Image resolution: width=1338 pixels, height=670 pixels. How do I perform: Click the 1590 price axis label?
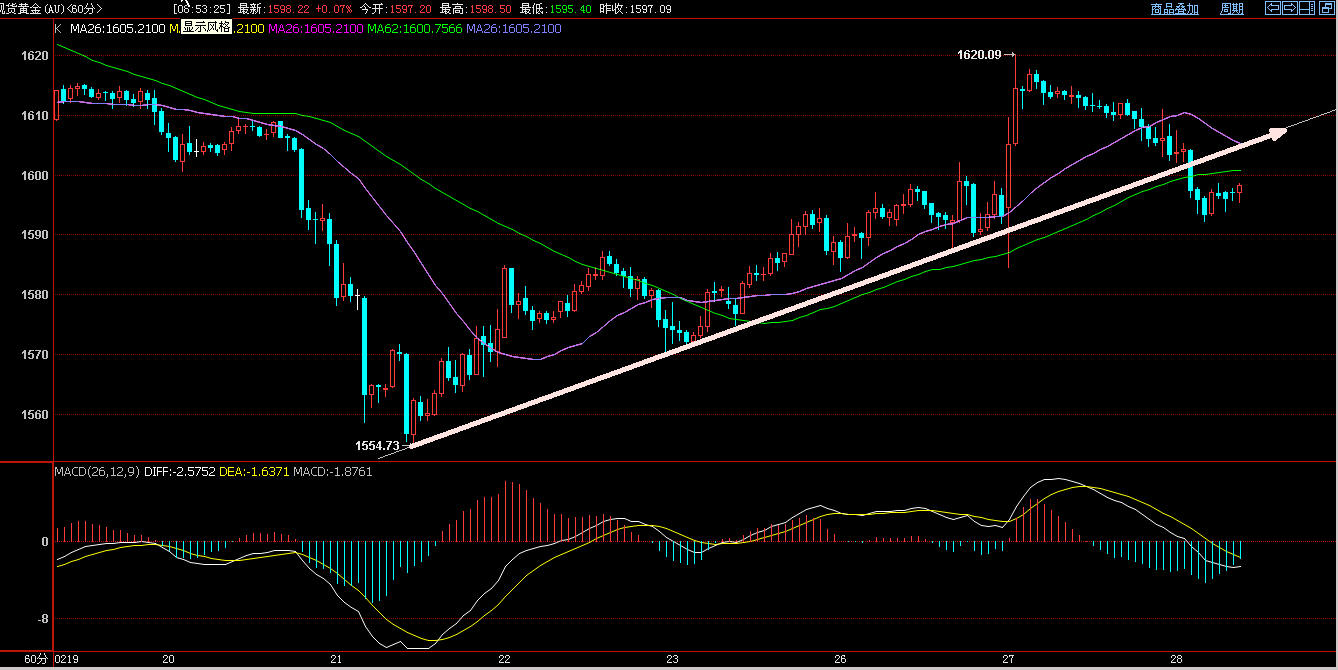[x=35, y=236]
